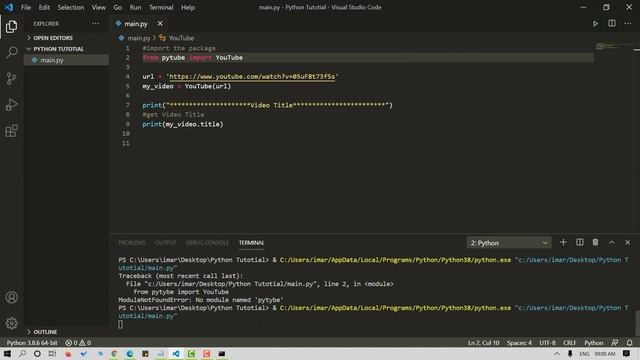Image resolution: width=640 pixels, height=360 pixels.
Task: Open Run and Debug view
Action: pos(11,104)
